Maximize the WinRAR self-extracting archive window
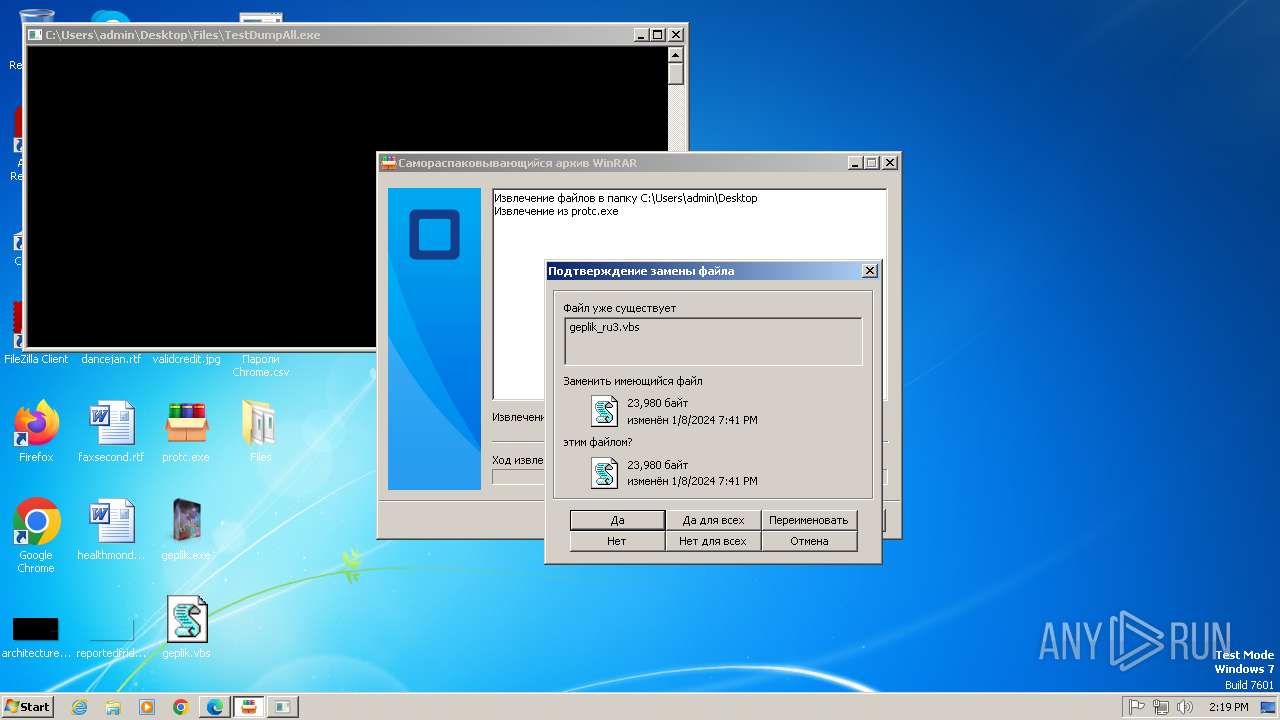This screenshot has width=1280, height=720. [872, 163]
